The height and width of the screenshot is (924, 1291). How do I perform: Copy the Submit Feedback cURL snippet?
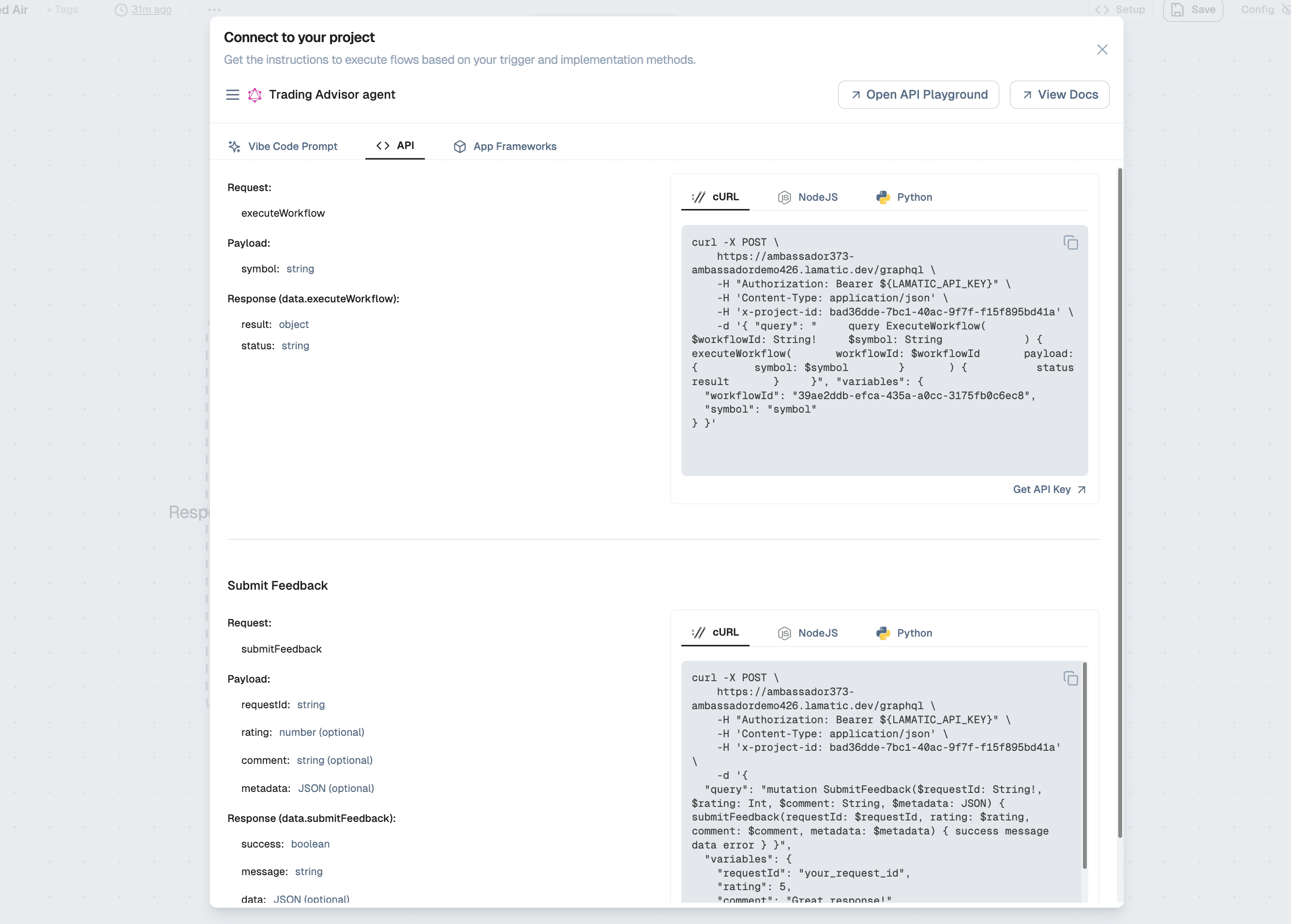[x=1070, y=678]
